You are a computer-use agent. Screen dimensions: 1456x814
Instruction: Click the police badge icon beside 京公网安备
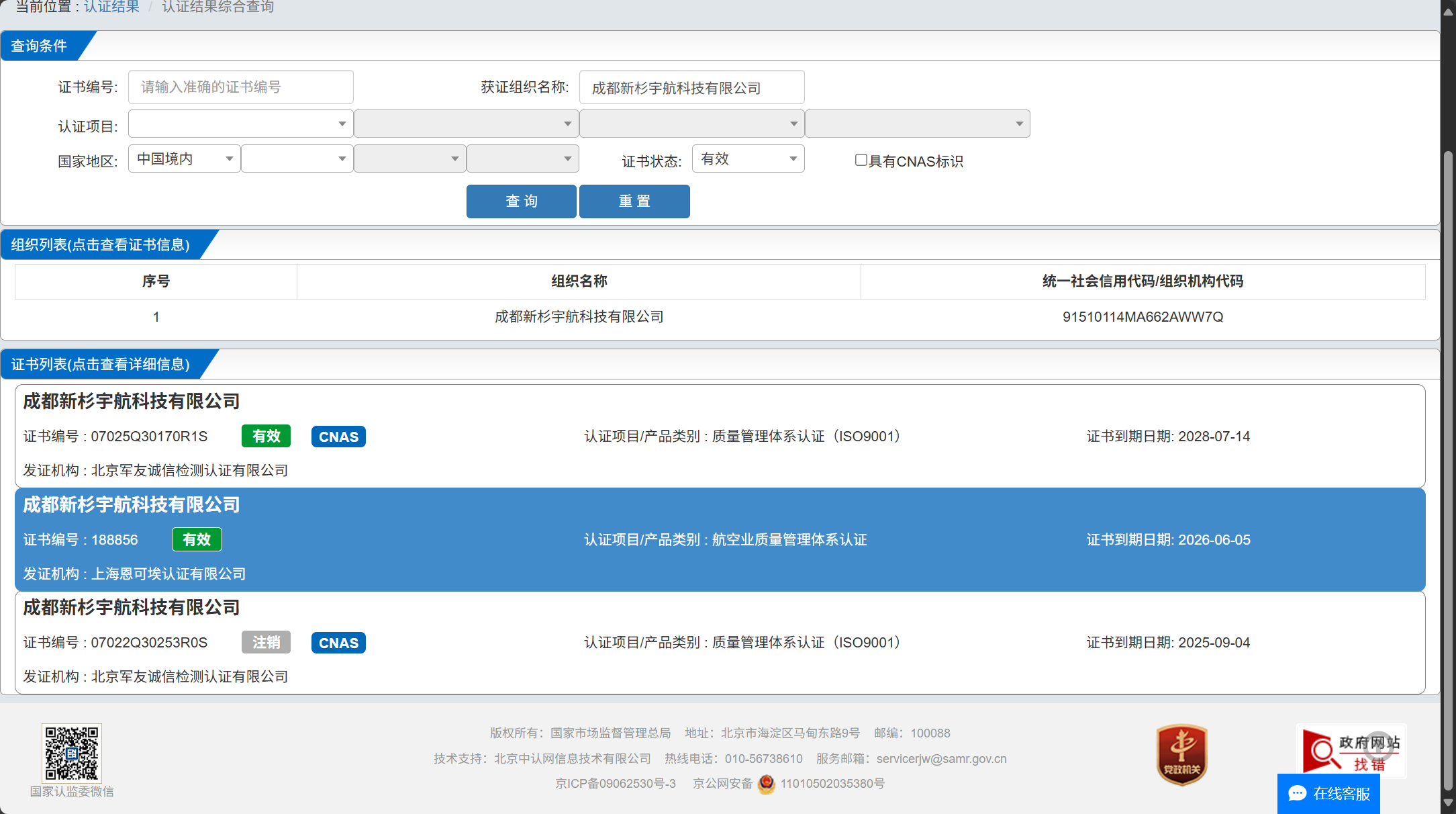766,784
